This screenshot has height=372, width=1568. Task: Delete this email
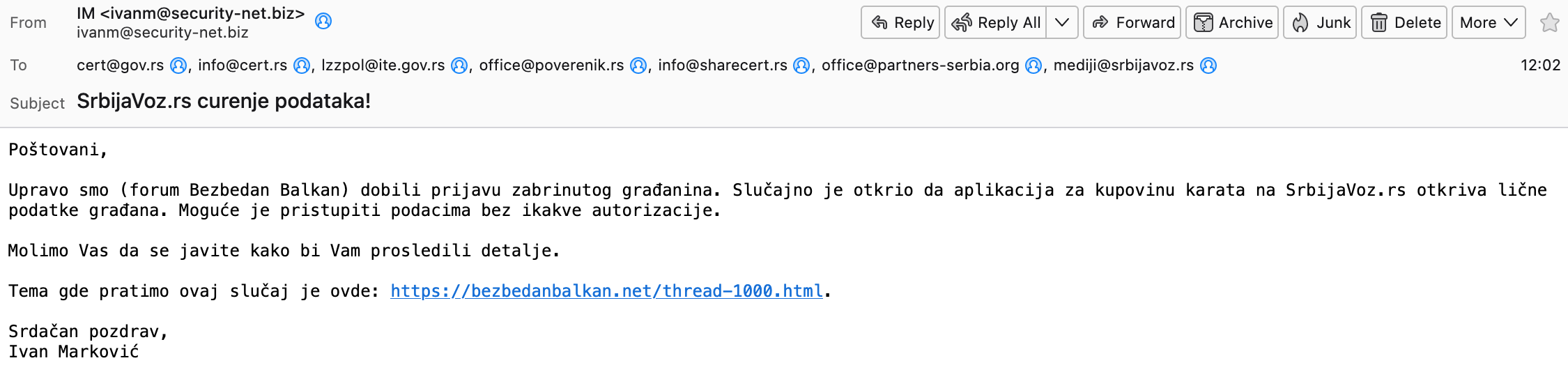(x=1404, y=22)
